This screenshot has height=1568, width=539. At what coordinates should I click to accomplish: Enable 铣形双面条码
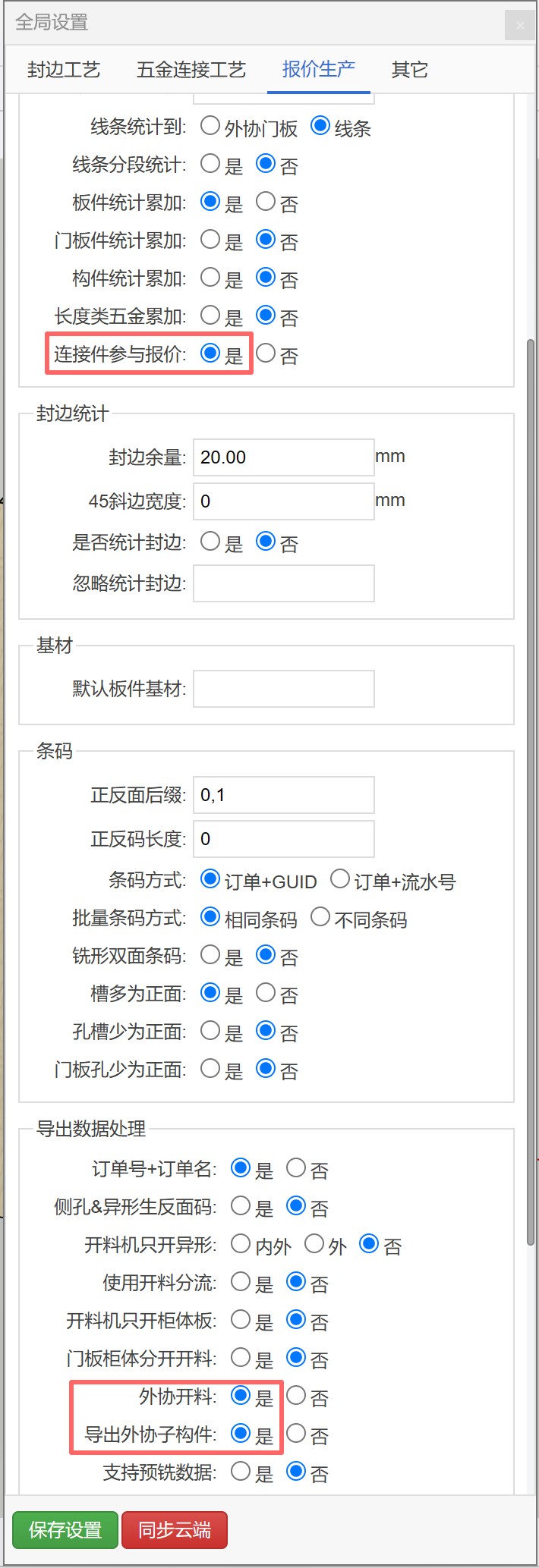[210, 954]
